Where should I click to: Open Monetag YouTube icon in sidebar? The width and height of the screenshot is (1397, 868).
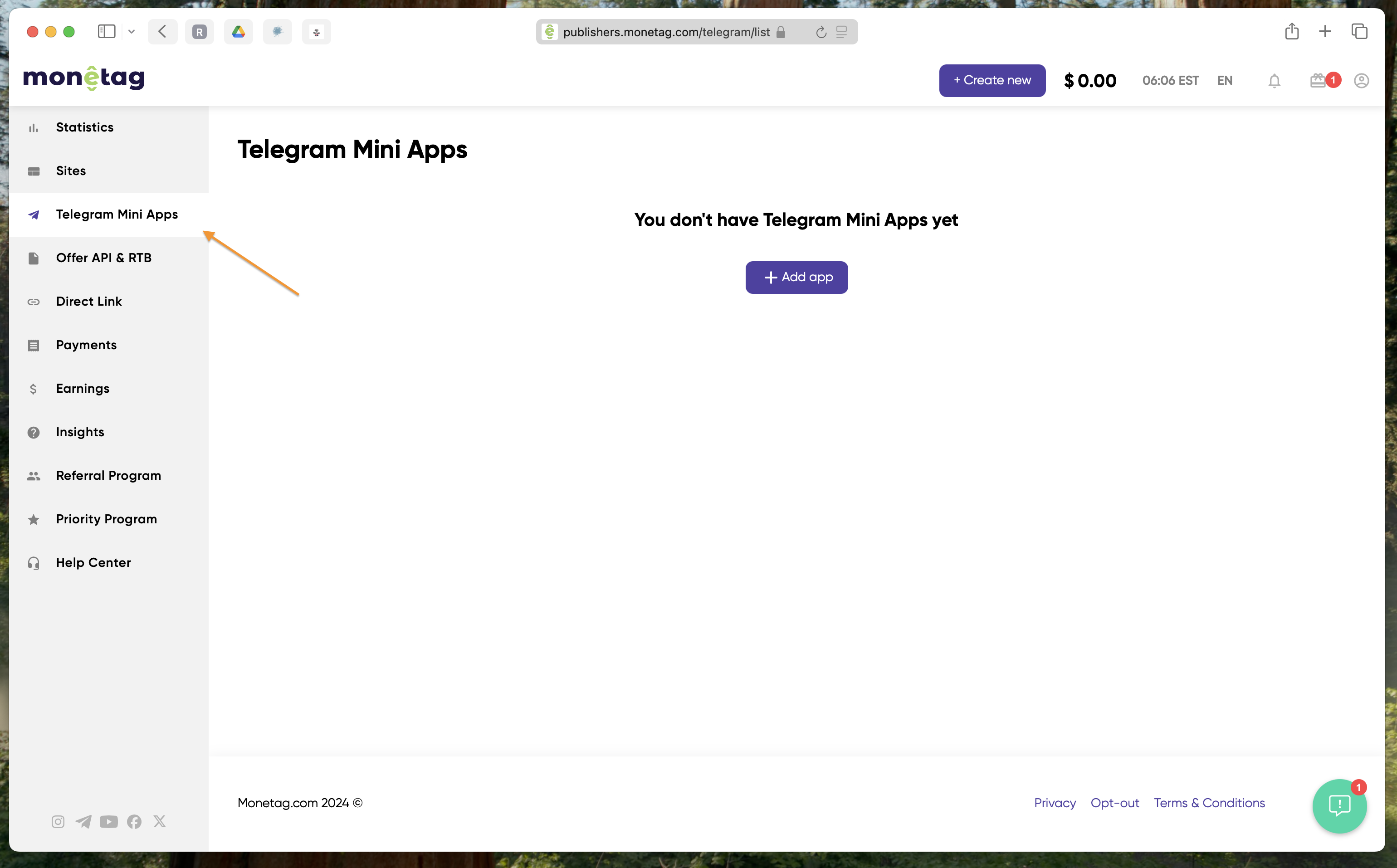108,821
